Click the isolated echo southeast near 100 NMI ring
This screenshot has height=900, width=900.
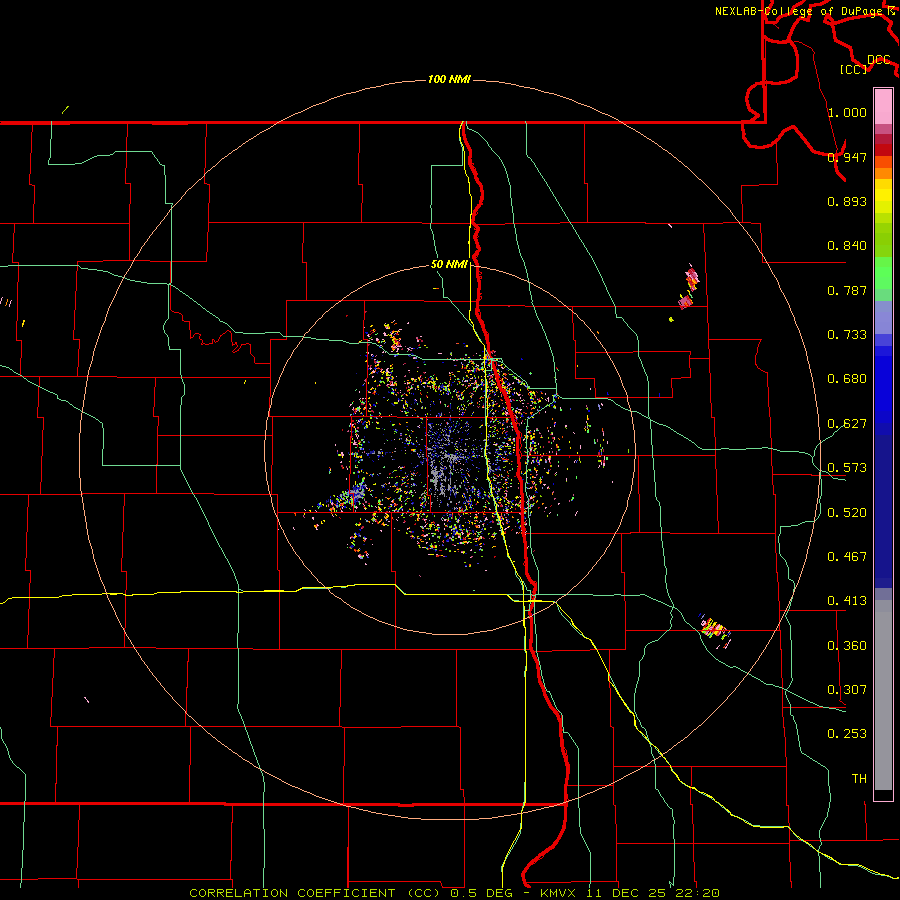715,630
